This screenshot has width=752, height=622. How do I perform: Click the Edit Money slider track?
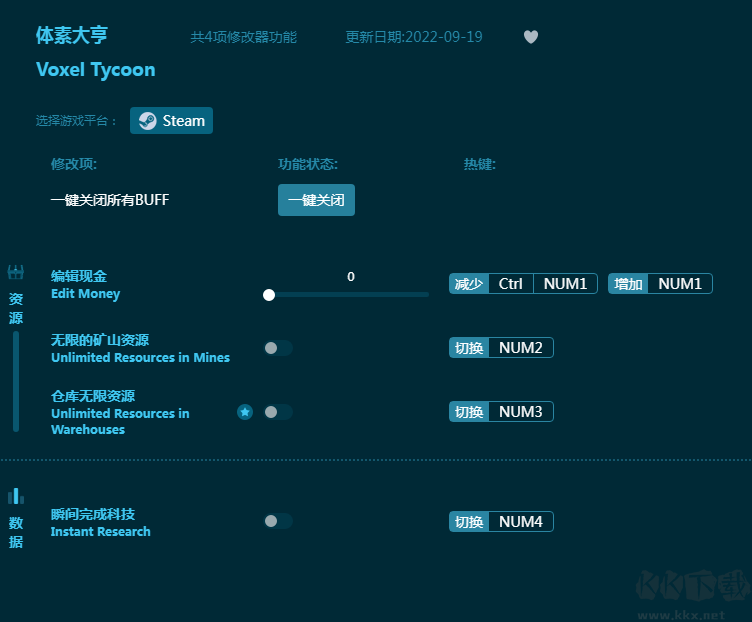pos(349,295)
